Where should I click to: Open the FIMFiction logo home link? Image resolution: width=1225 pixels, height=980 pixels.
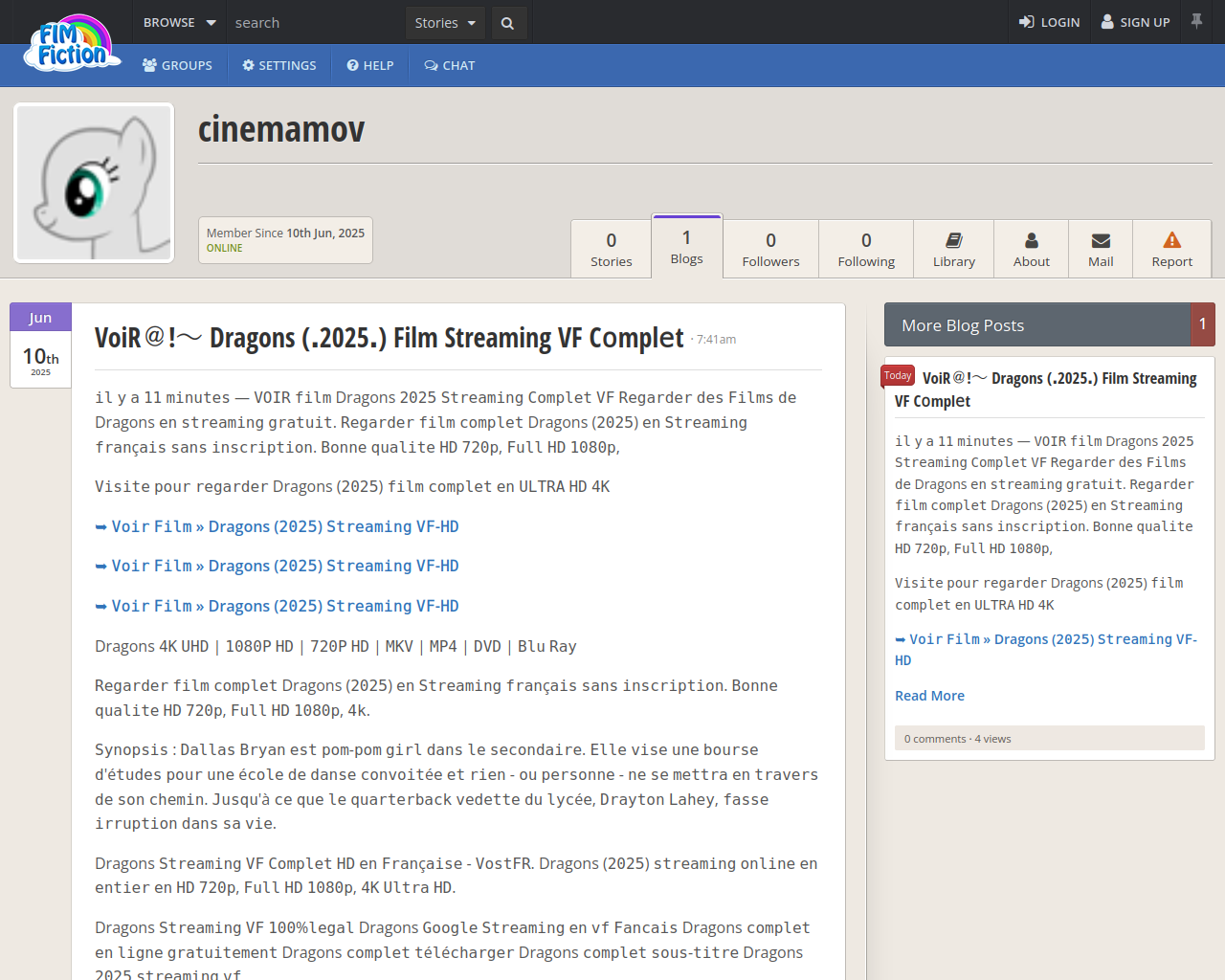coord(73,44)
